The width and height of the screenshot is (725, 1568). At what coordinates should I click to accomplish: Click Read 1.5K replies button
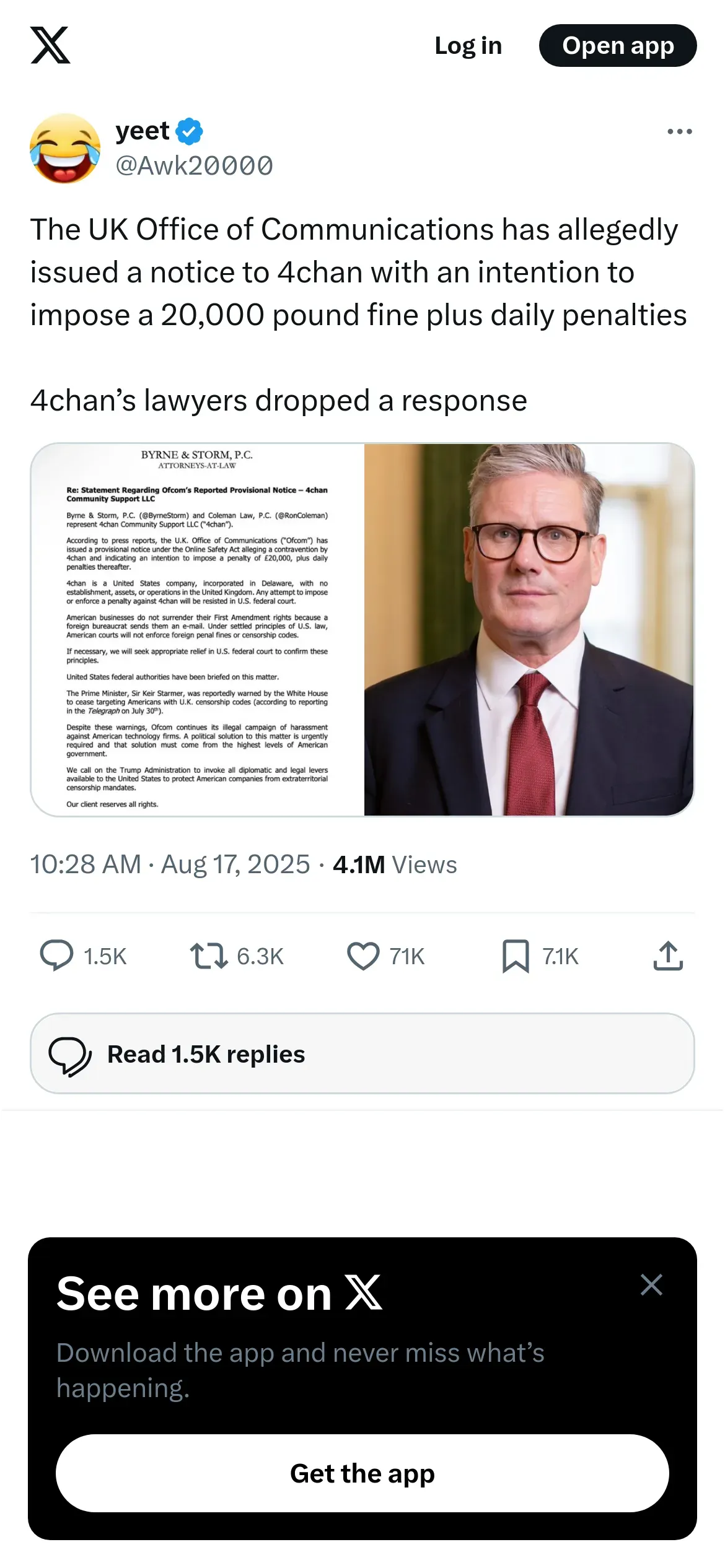(362, 1053)
